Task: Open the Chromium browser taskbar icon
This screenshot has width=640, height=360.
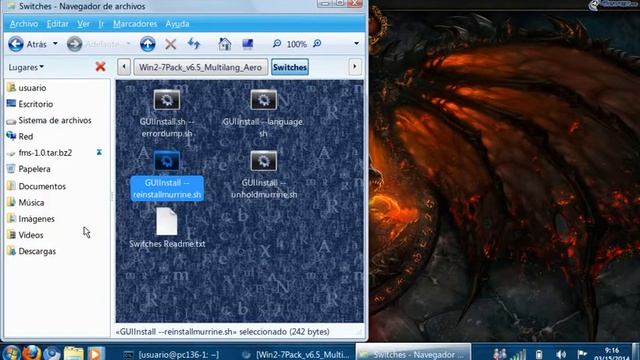Action: tap(52, 353)
